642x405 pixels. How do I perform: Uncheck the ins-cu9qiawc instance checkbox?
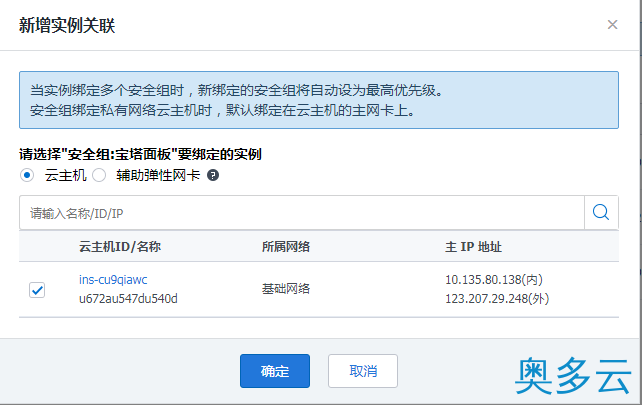pos(37,290)
